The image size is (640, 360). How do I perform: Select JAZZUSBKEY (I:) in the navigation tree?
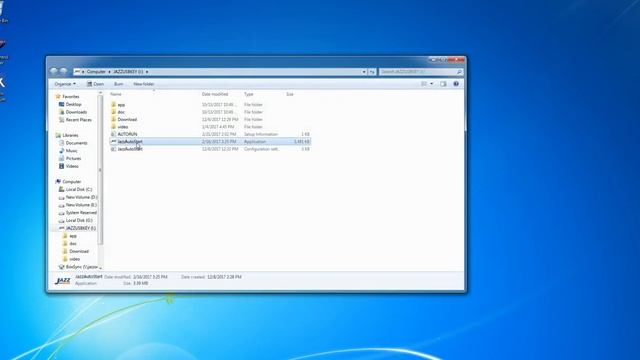click(x=80, y=228)
